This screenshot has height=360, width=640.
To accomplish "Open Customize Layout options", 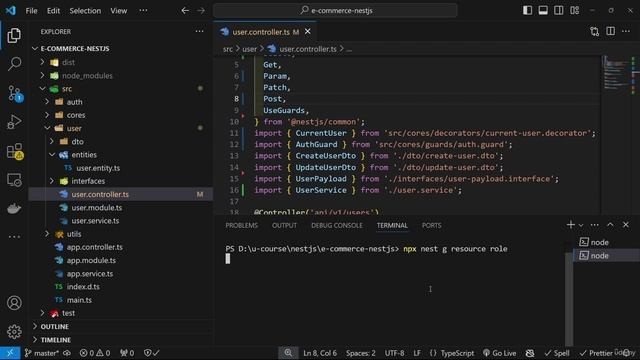I will pyautogui.click(x=574, y=11).
